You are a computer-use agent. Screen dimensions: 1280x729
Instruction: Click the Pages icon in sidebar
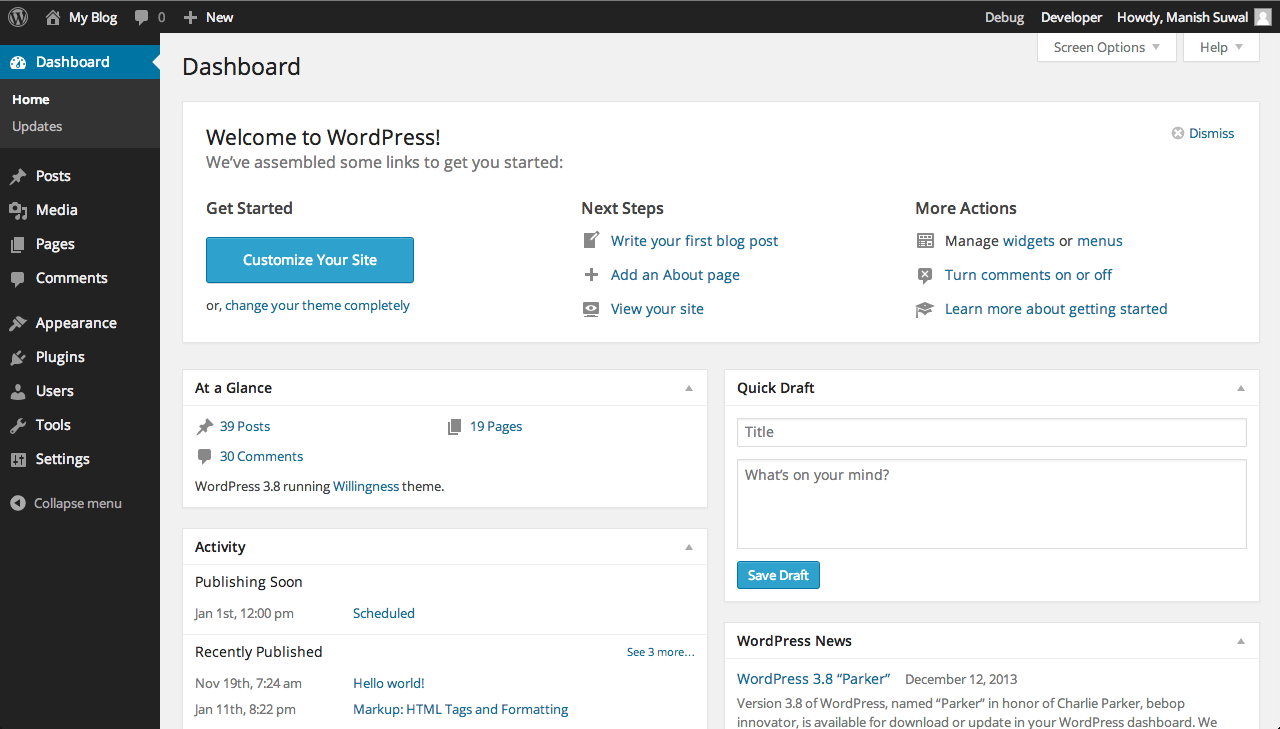tap(18, 244)
